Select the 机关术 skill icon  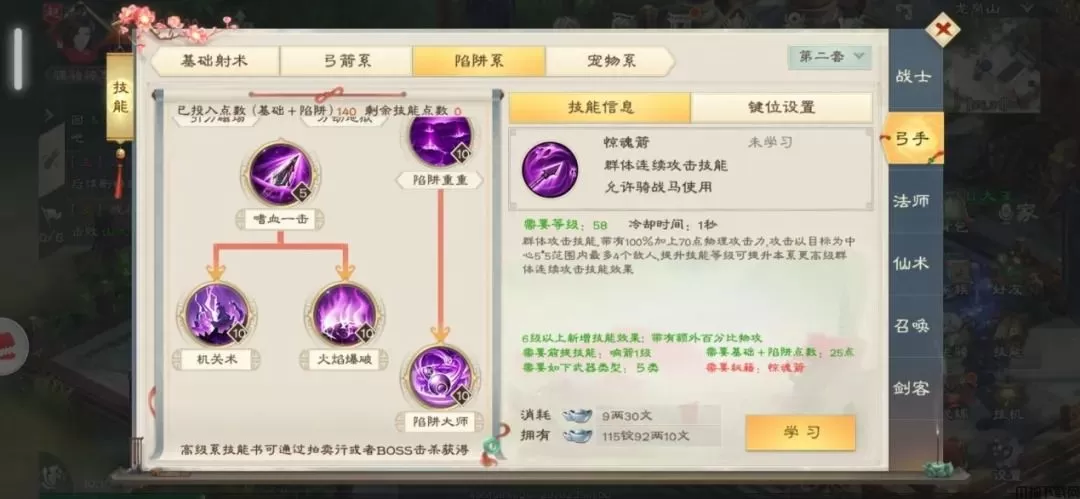click(216, 314)
